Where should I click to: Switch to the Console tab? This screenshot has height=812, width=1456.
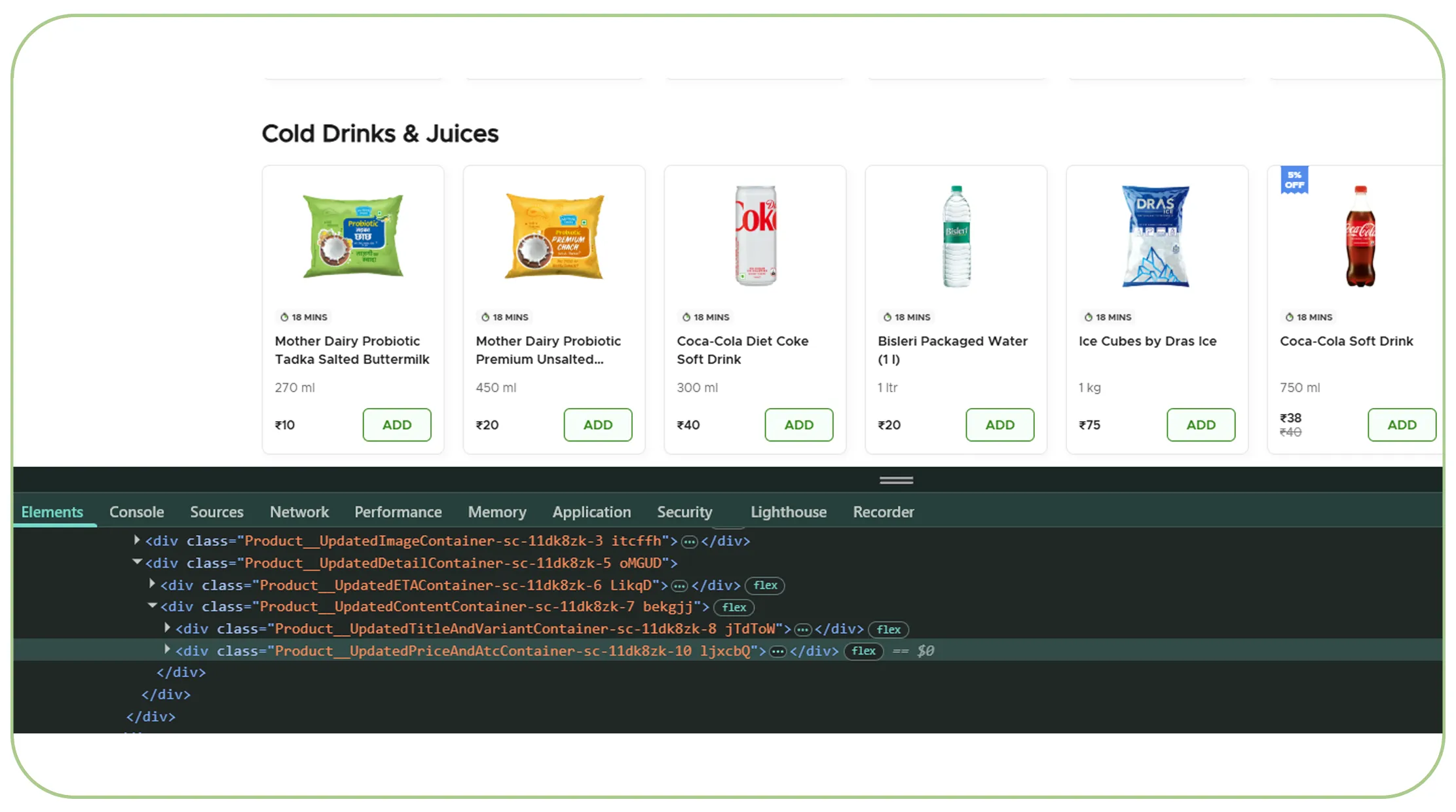137,512
